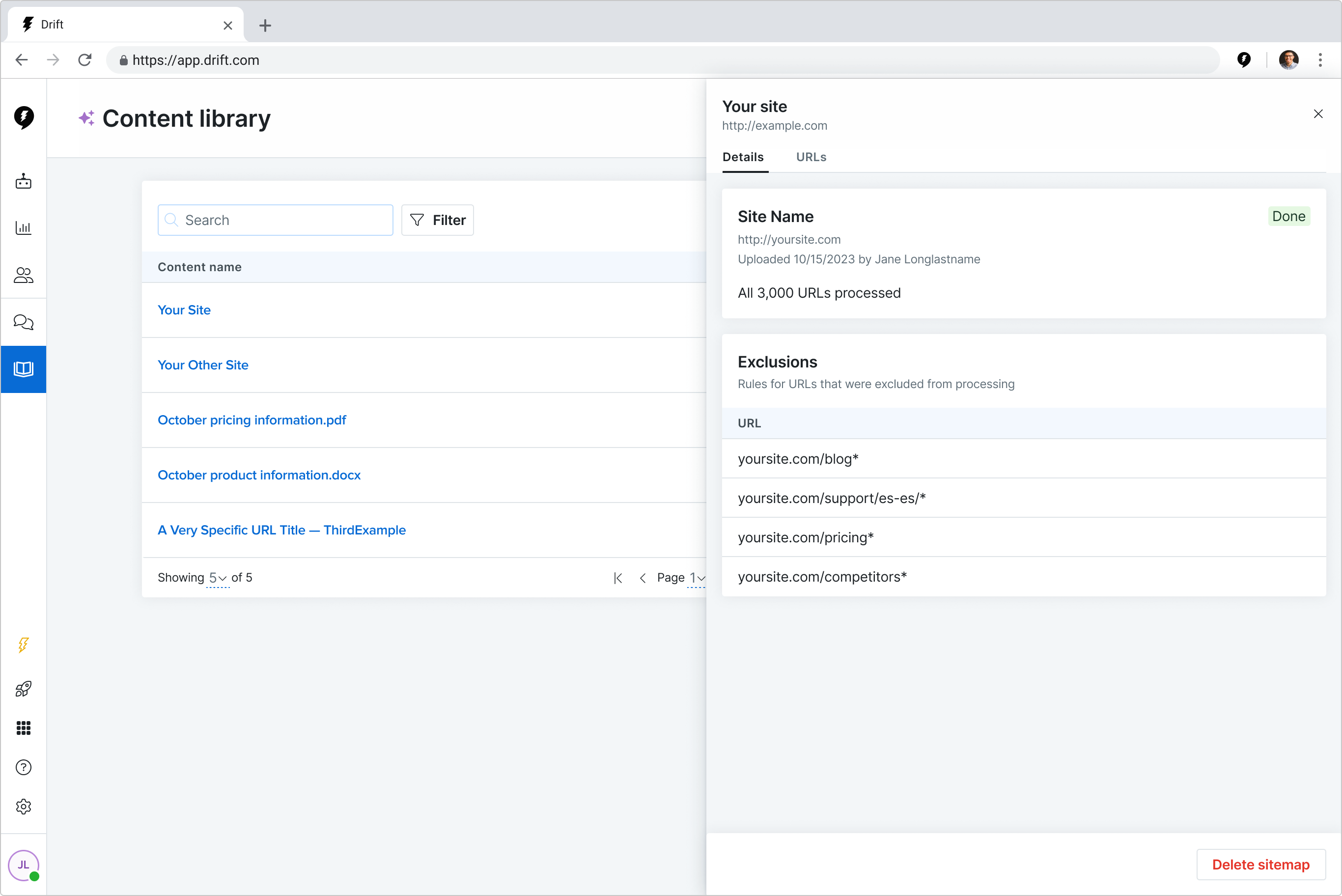Go to the first page arrow
The width and height of the screenshot is (1342, 896).
click(617, 578)
